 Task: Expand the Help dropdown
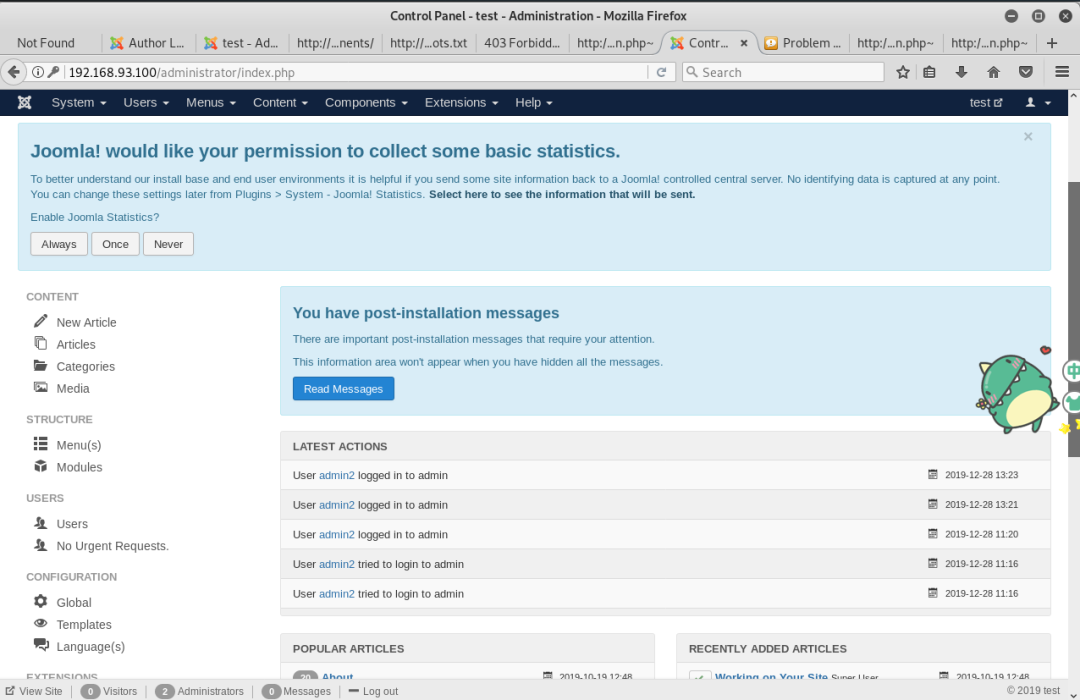click(x=534, y=103)
